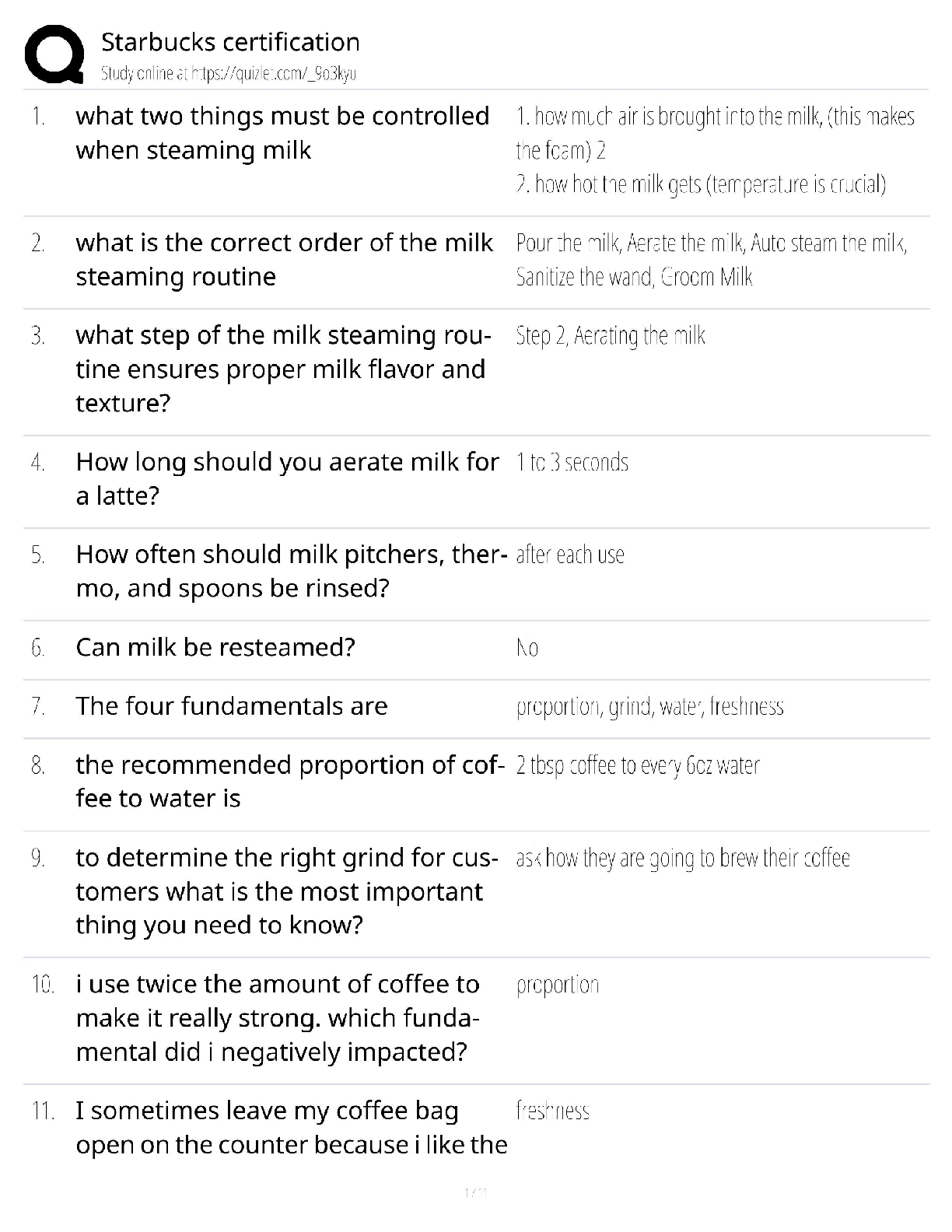Click the "Step 2, Aerating the milk" answer
952x1232 pixels.
coord(611,336)
